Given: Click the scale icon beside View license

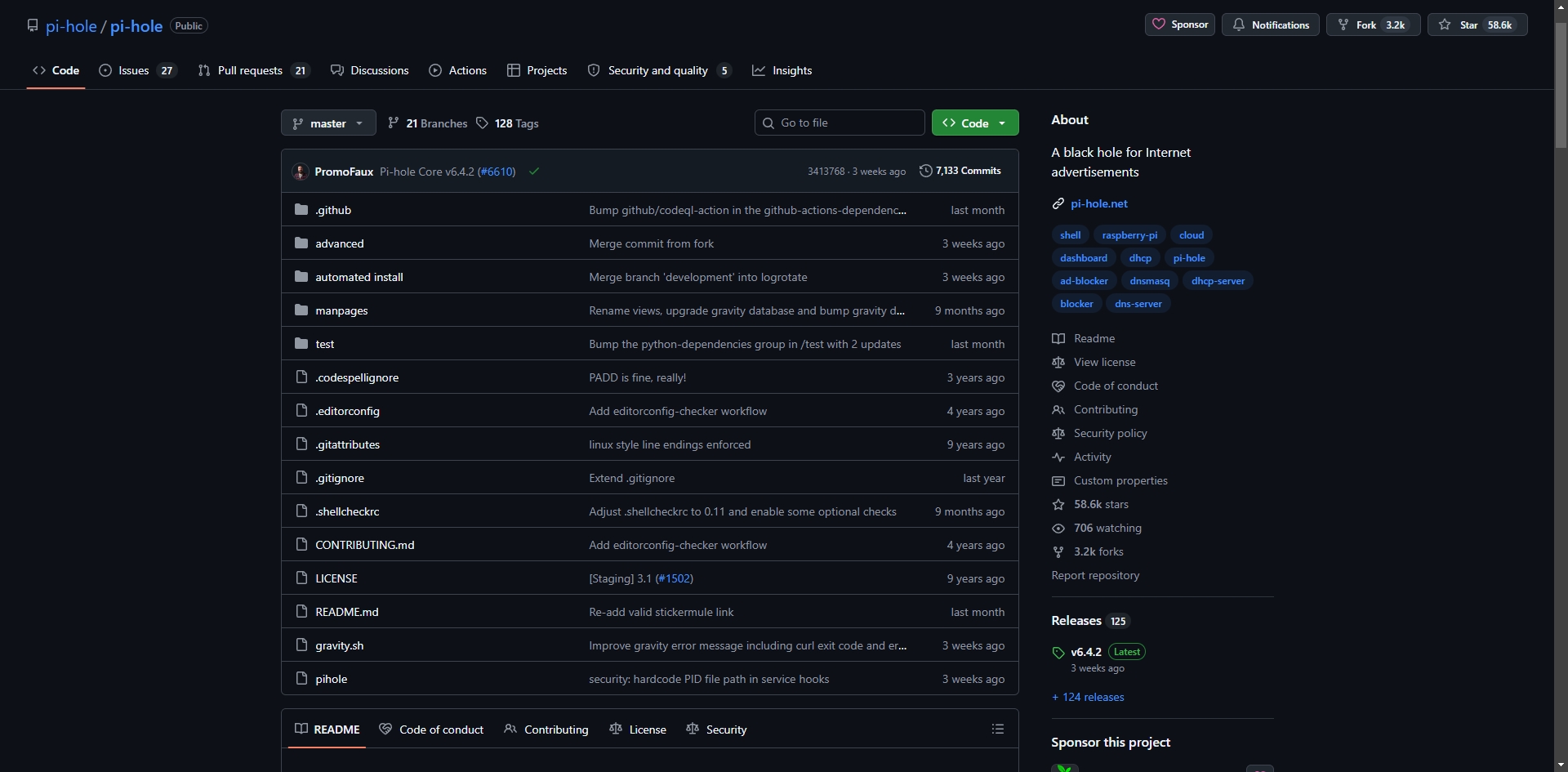Looking at the screenshot, I should click(x=1058, y=362).
